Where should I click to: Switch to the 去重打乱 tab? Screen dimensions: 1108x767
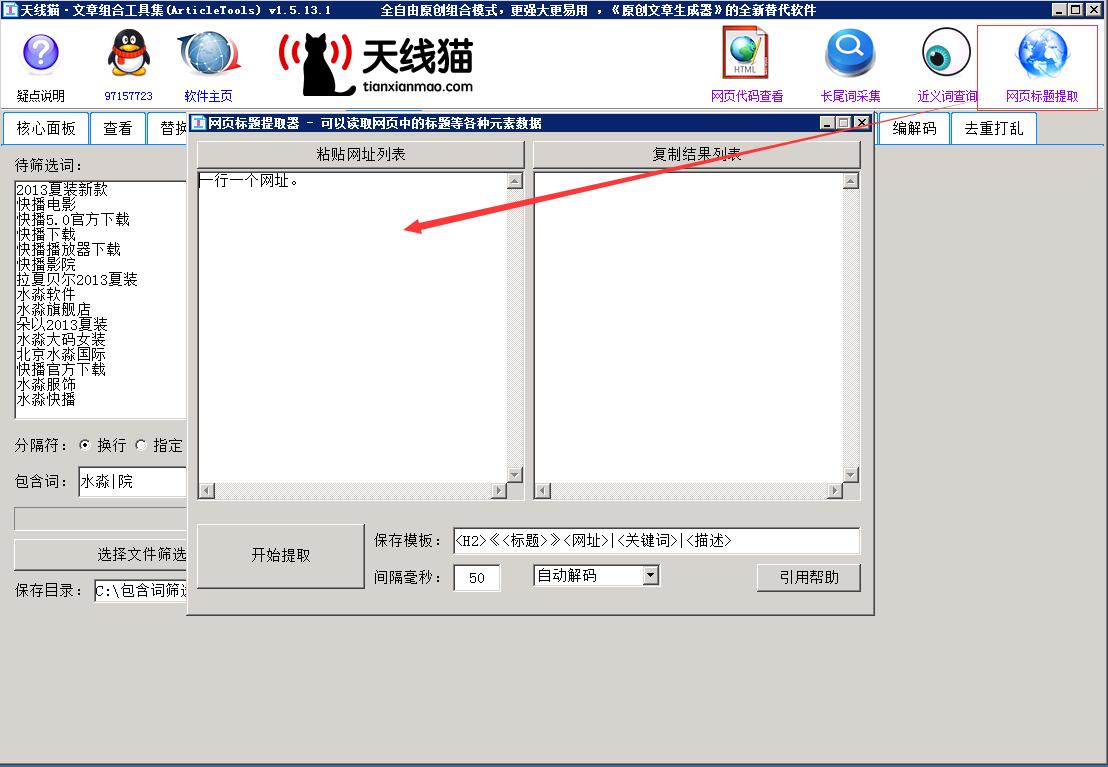pyautogui.click(x=994, y=128)
